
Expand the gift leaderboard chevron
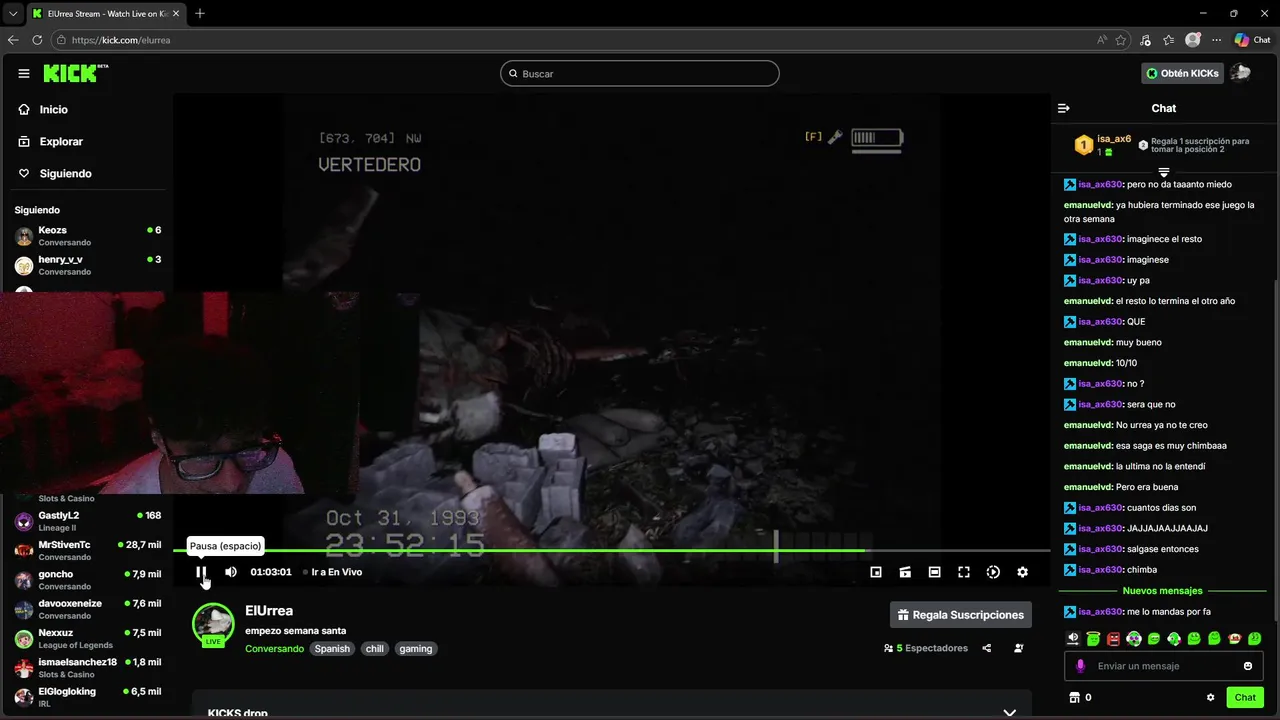[x=1164, y=172]
